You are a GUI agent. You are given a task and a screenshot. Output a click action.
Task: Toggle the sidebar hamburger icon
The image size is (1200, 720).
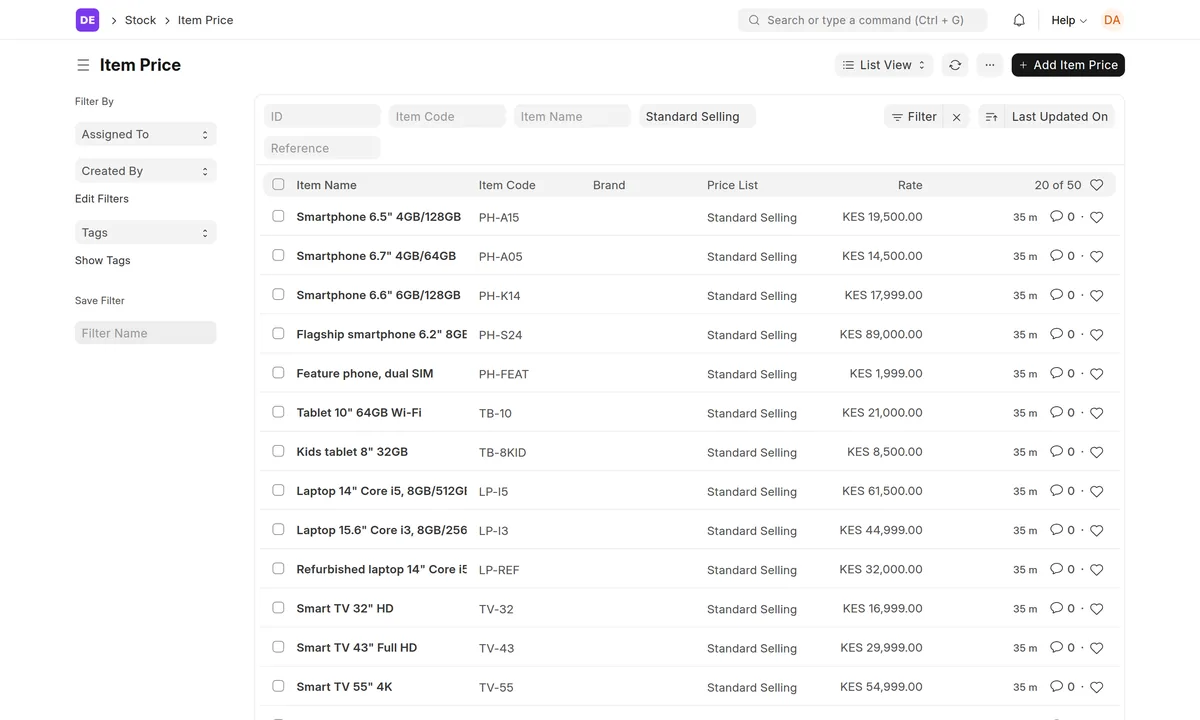(83, 65)
